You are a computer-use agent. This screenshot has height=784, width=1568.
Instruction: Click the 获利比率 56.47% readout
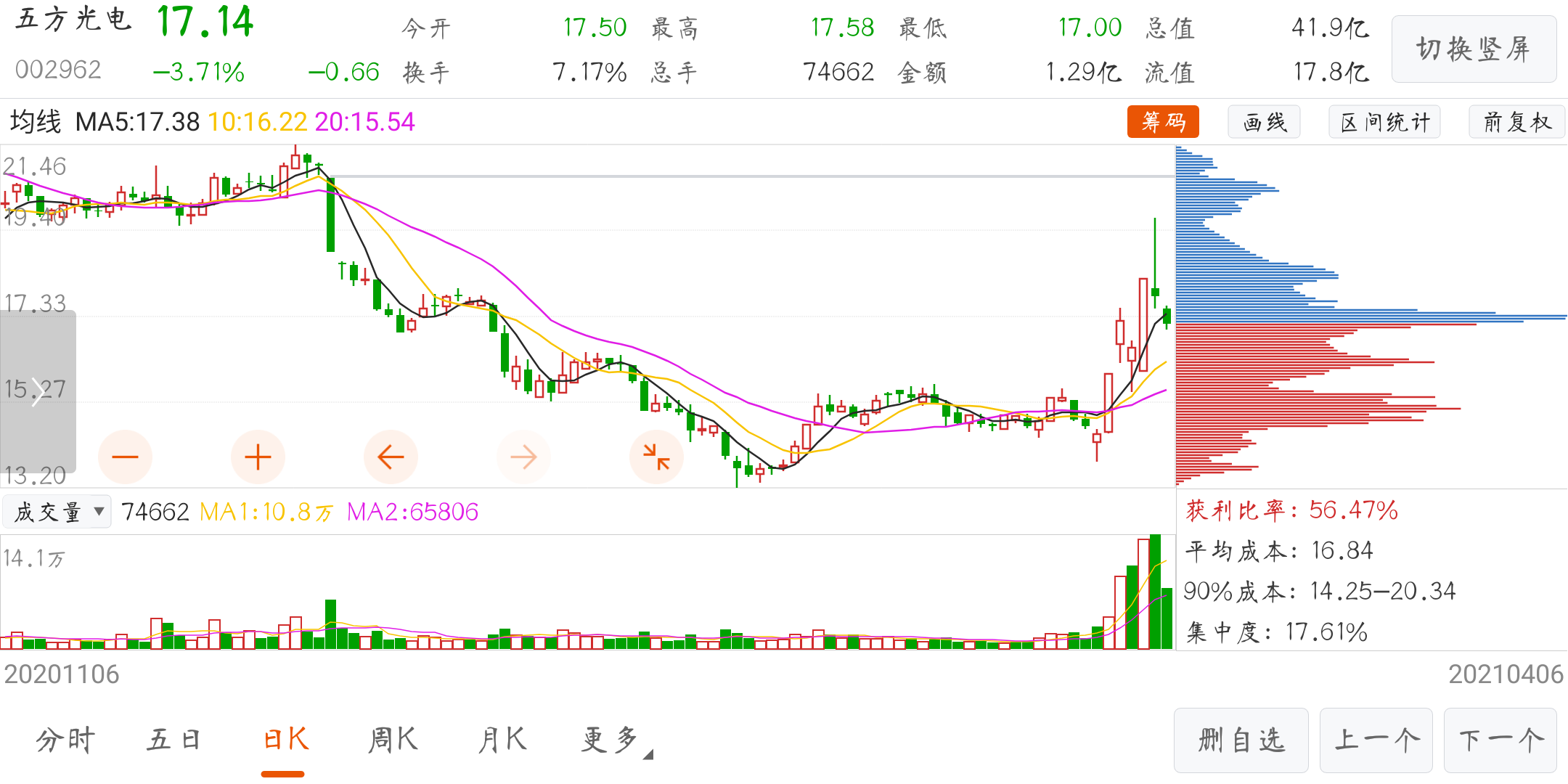[x=1291, y=510]
